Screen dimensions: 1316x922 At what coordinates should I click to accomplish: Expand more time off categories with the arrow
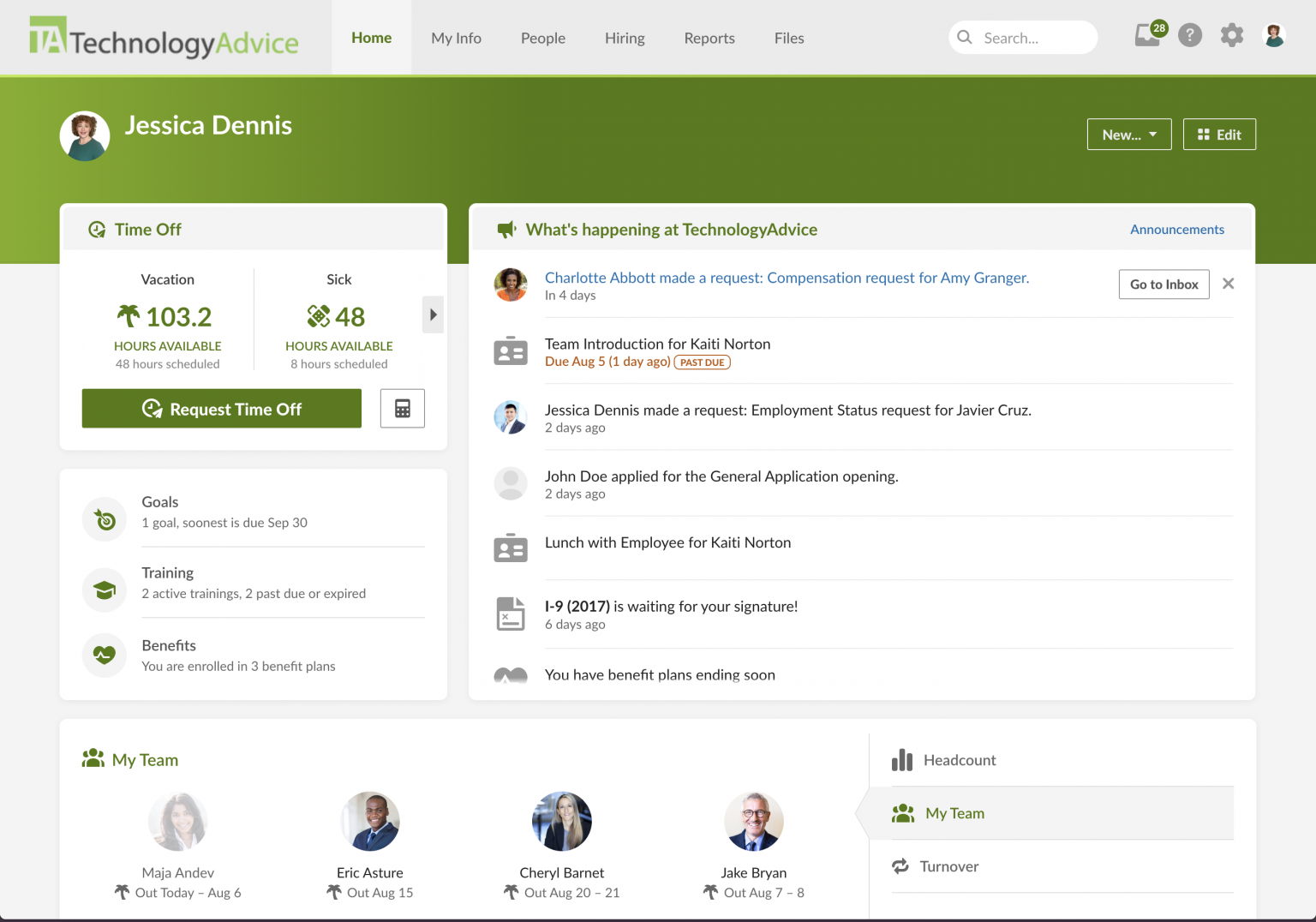433,314
